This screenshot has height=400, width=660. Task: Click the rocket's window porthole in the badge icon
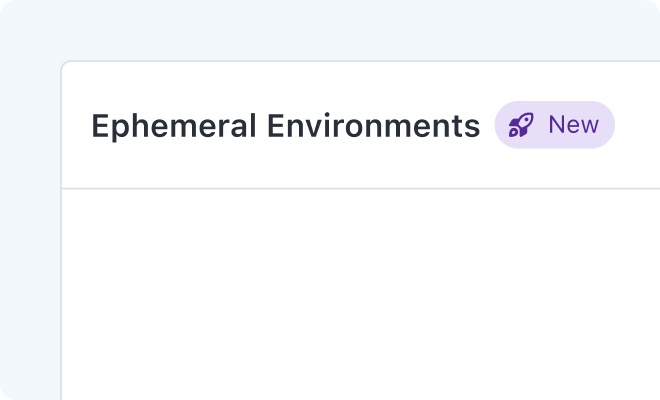pyautogui.click(x=526, y=120)
